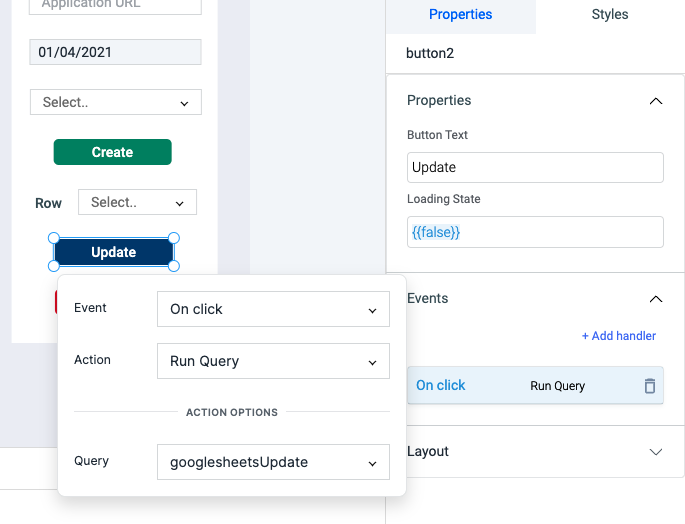Add a new event handler

click(619, 336)
